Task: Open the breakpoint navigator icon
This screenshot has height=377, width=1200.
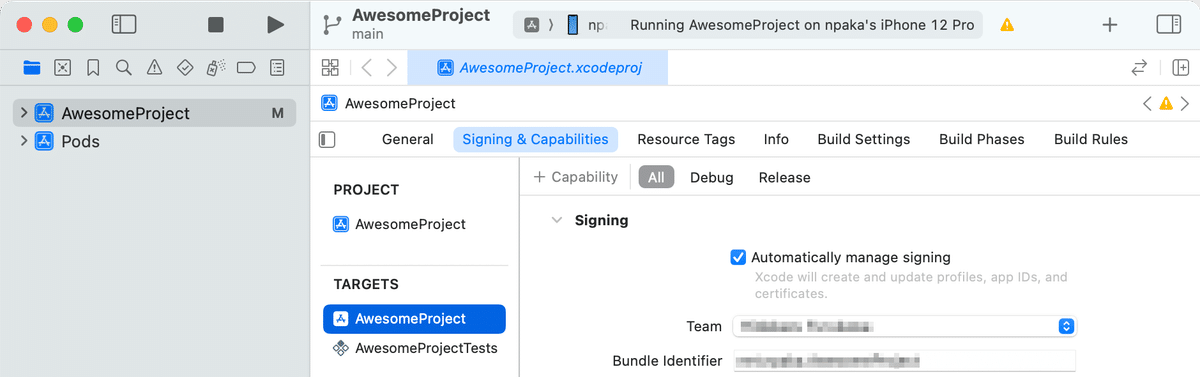Action: [x=246, y=68]
